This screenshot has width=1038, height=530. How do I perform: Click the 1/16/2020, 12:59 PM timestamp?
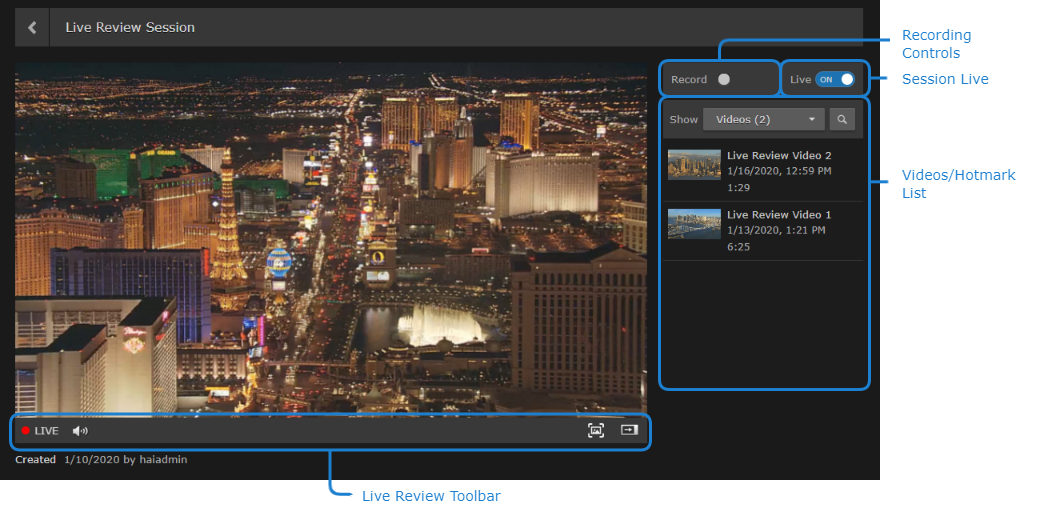(779, 171)
